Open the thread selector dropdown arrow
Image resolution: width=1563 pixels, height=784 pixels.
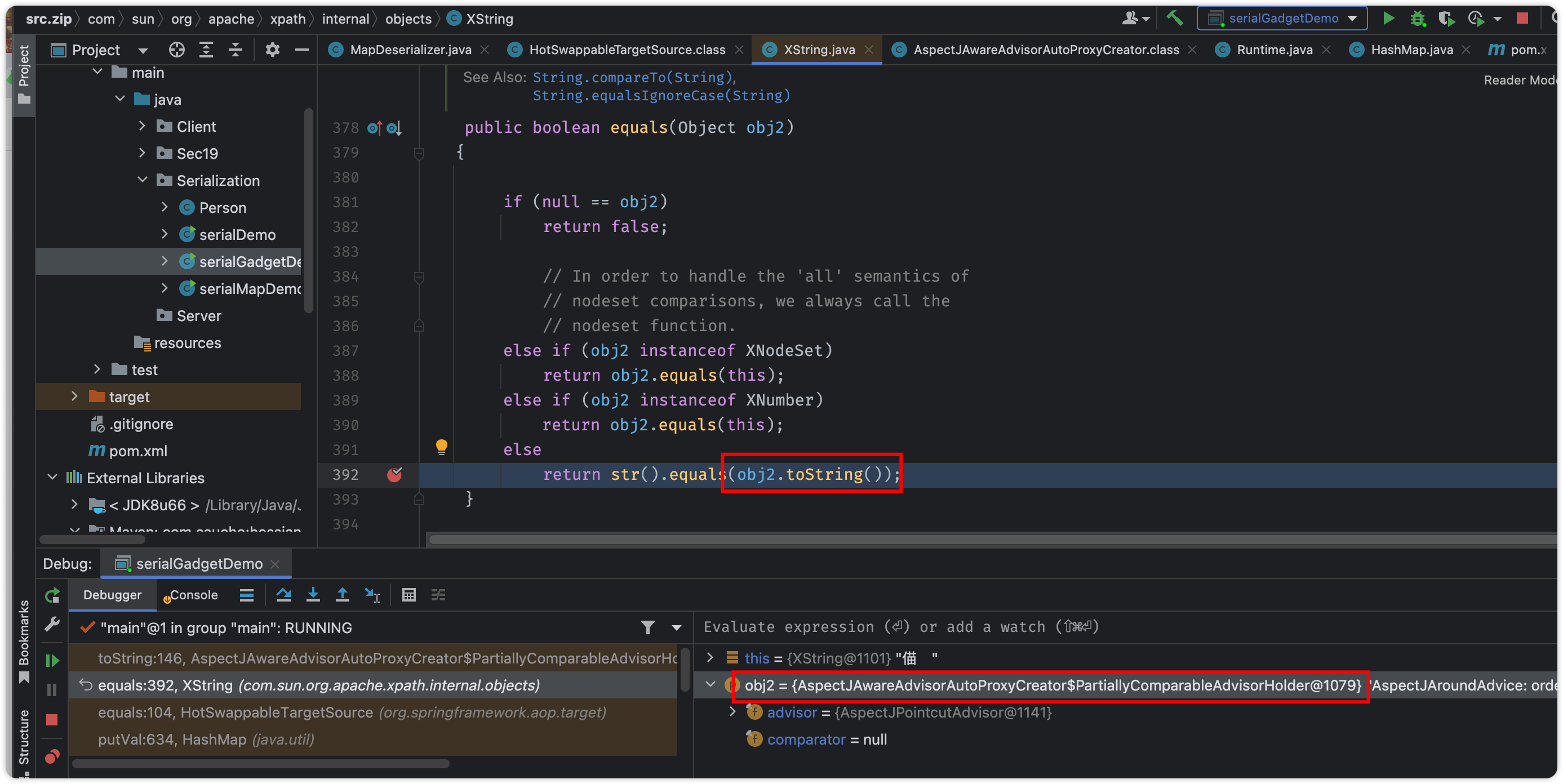677,627
